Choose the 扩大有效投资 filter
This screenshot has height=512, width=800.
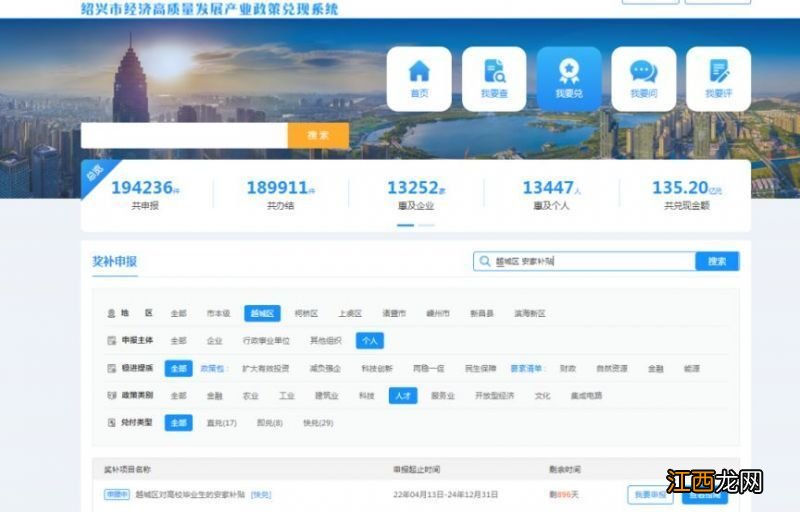265,369
